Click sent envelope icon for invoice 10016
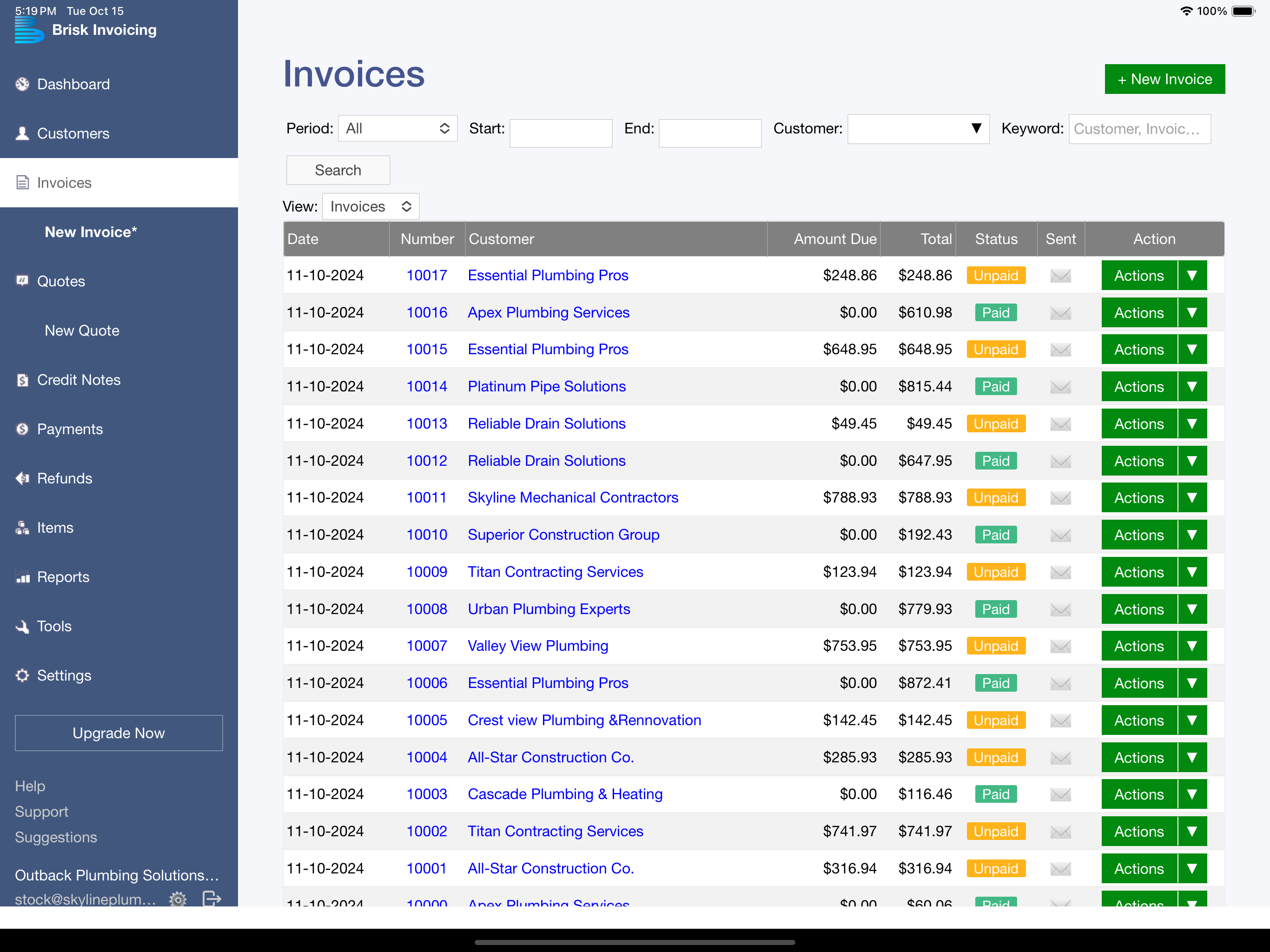This screenshot has width=1270, height=952. click(x=1060, y=313)
